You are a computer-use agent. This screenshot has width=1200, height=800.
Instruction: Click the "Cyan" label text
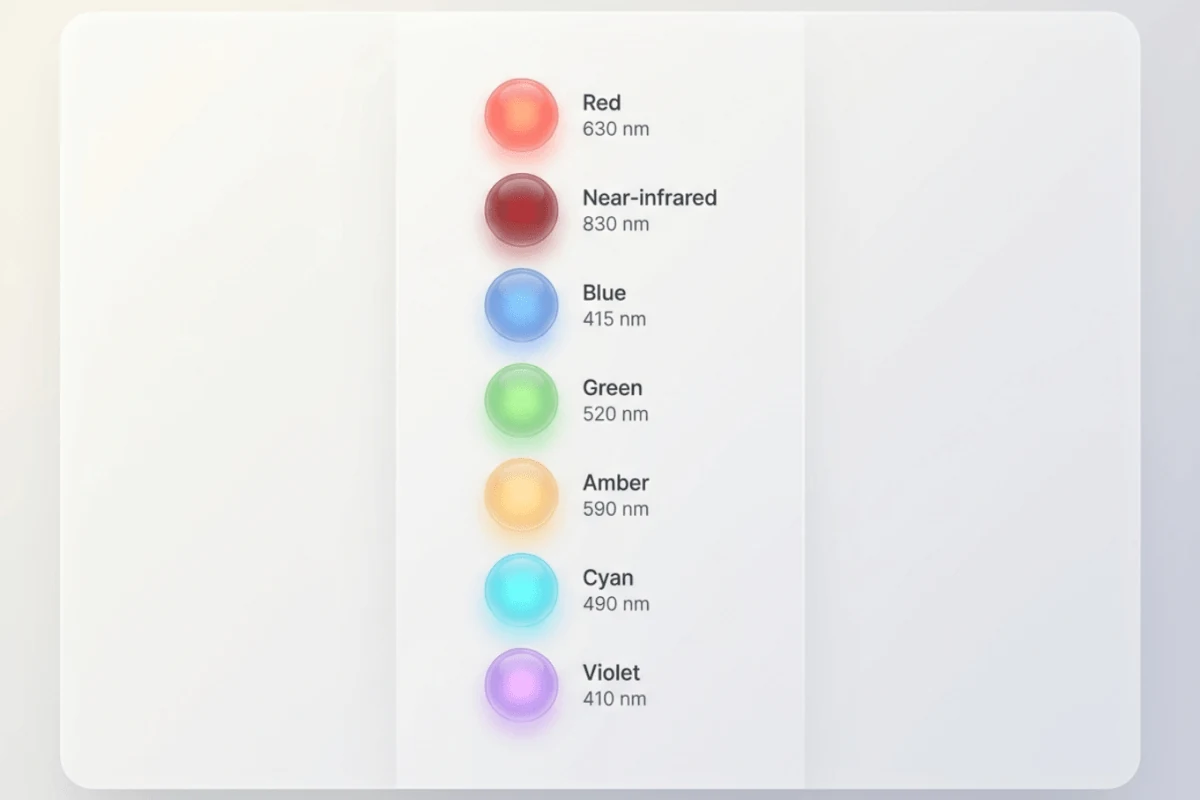pos(608,578)
